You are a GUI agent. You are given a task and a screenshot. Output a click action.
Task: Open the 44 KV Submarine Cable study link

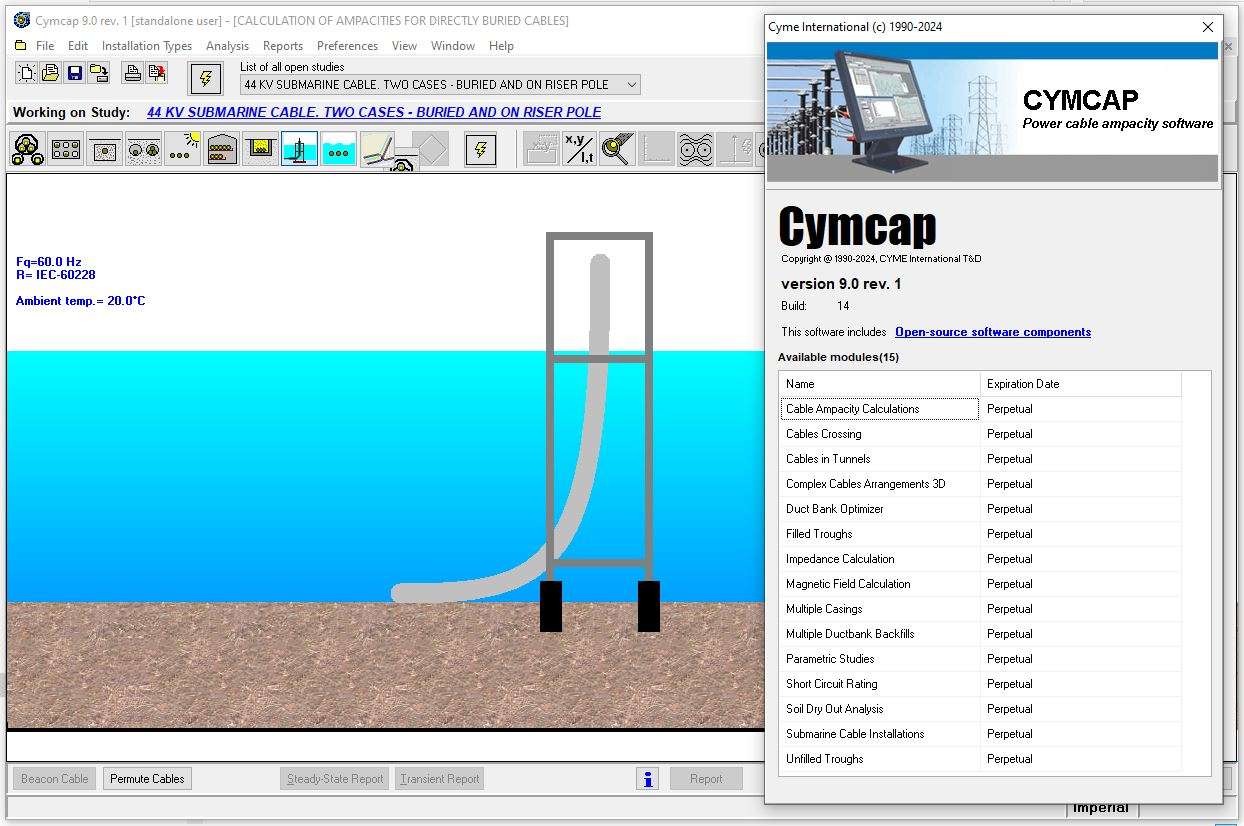coord(373,112)
